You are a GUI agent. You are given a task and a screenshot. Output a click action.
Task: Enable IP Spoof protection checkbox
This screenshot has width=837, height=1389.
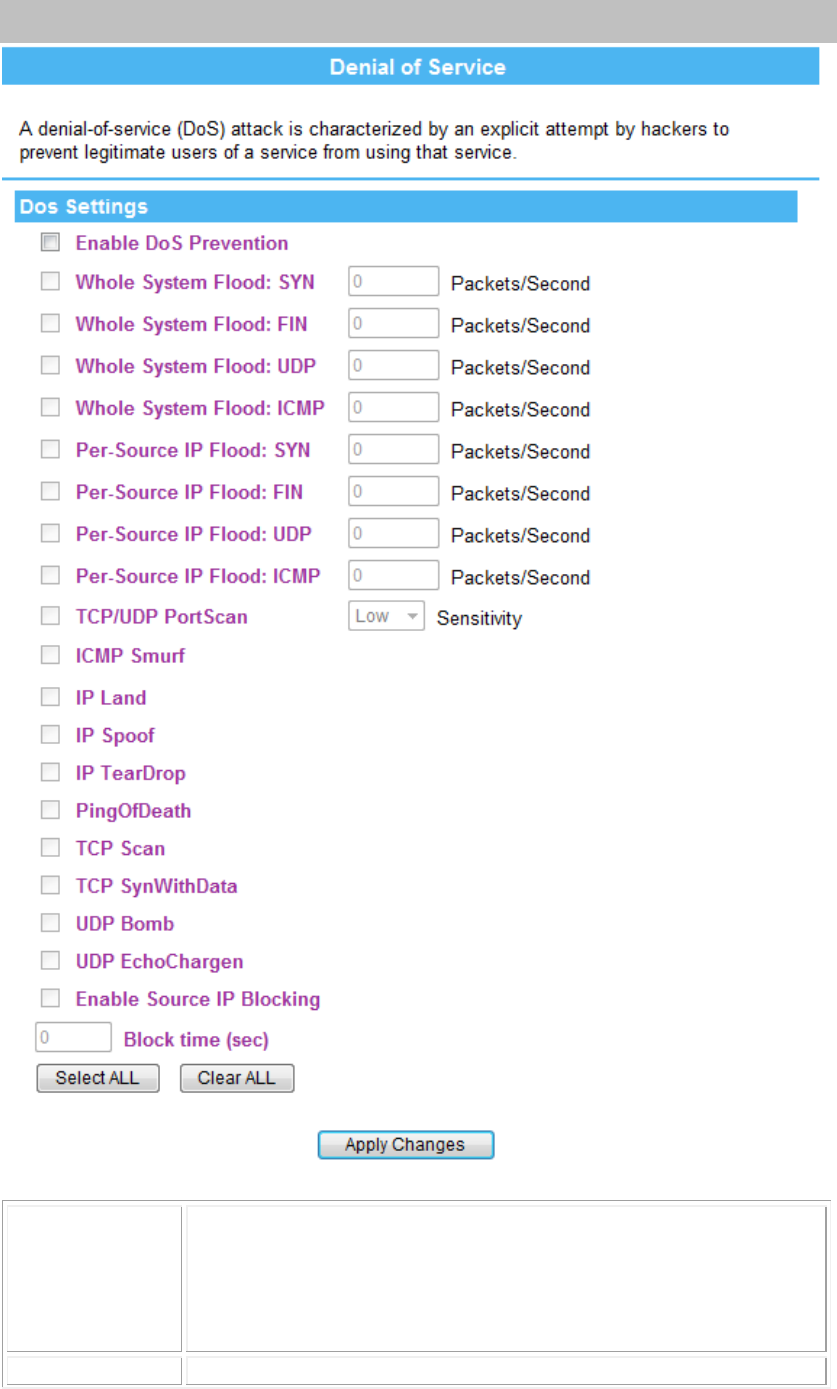pos(50,735)
